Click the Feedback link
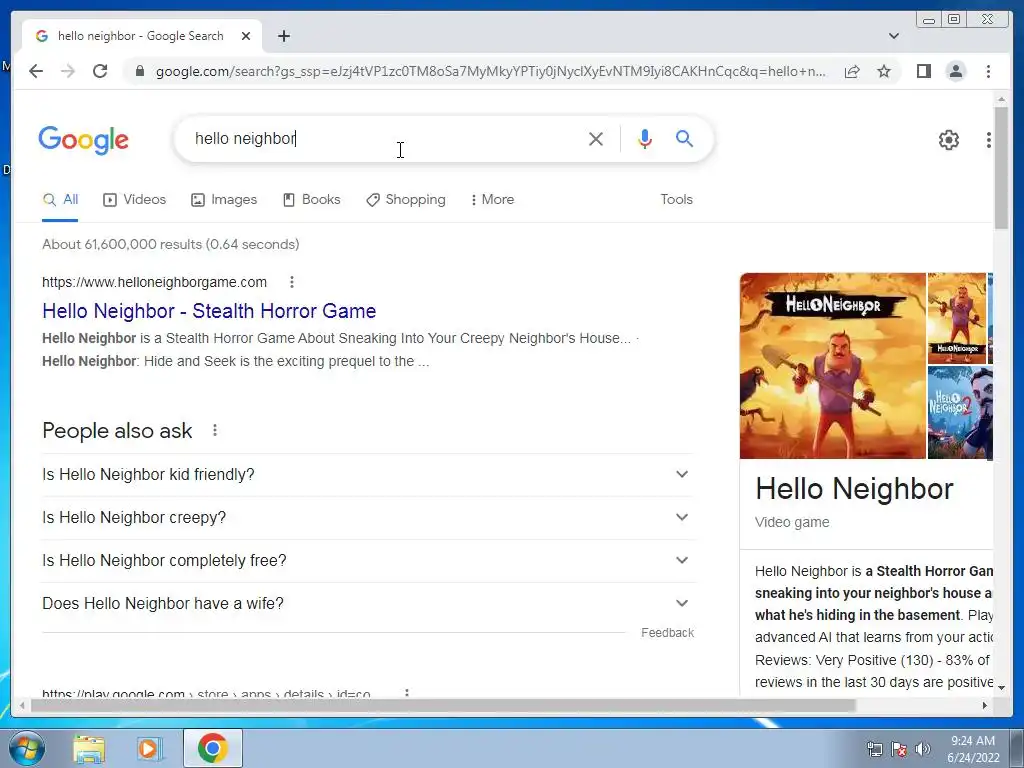This screenshot has width=1024, height=768. point(667,633)
